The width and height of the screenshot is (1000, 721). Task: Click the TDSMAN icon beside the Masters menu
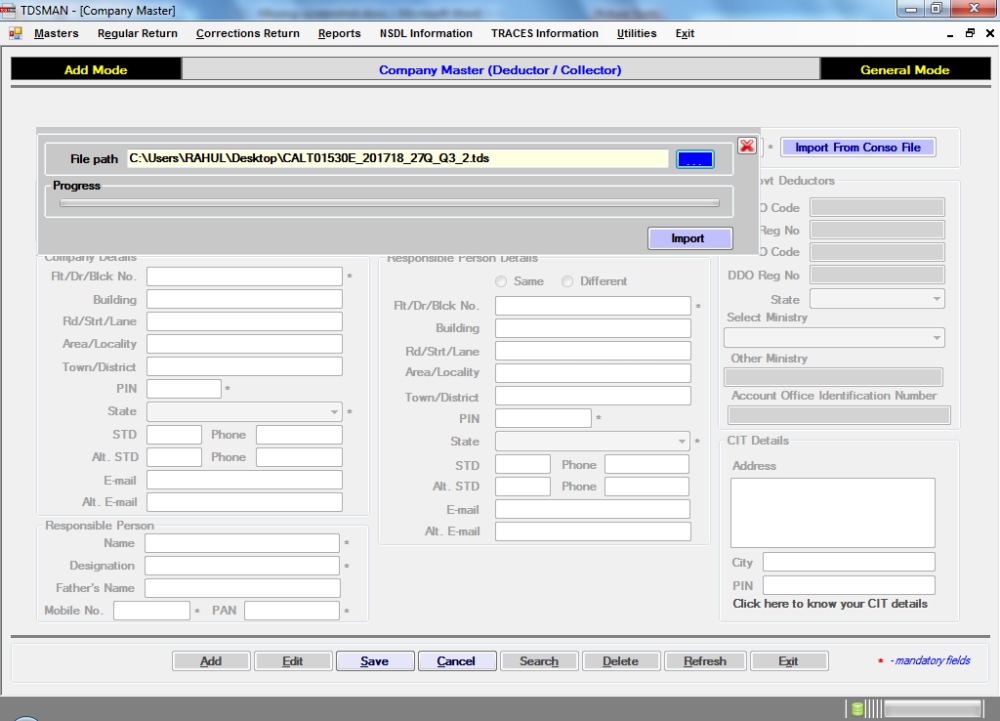(15, 33)
